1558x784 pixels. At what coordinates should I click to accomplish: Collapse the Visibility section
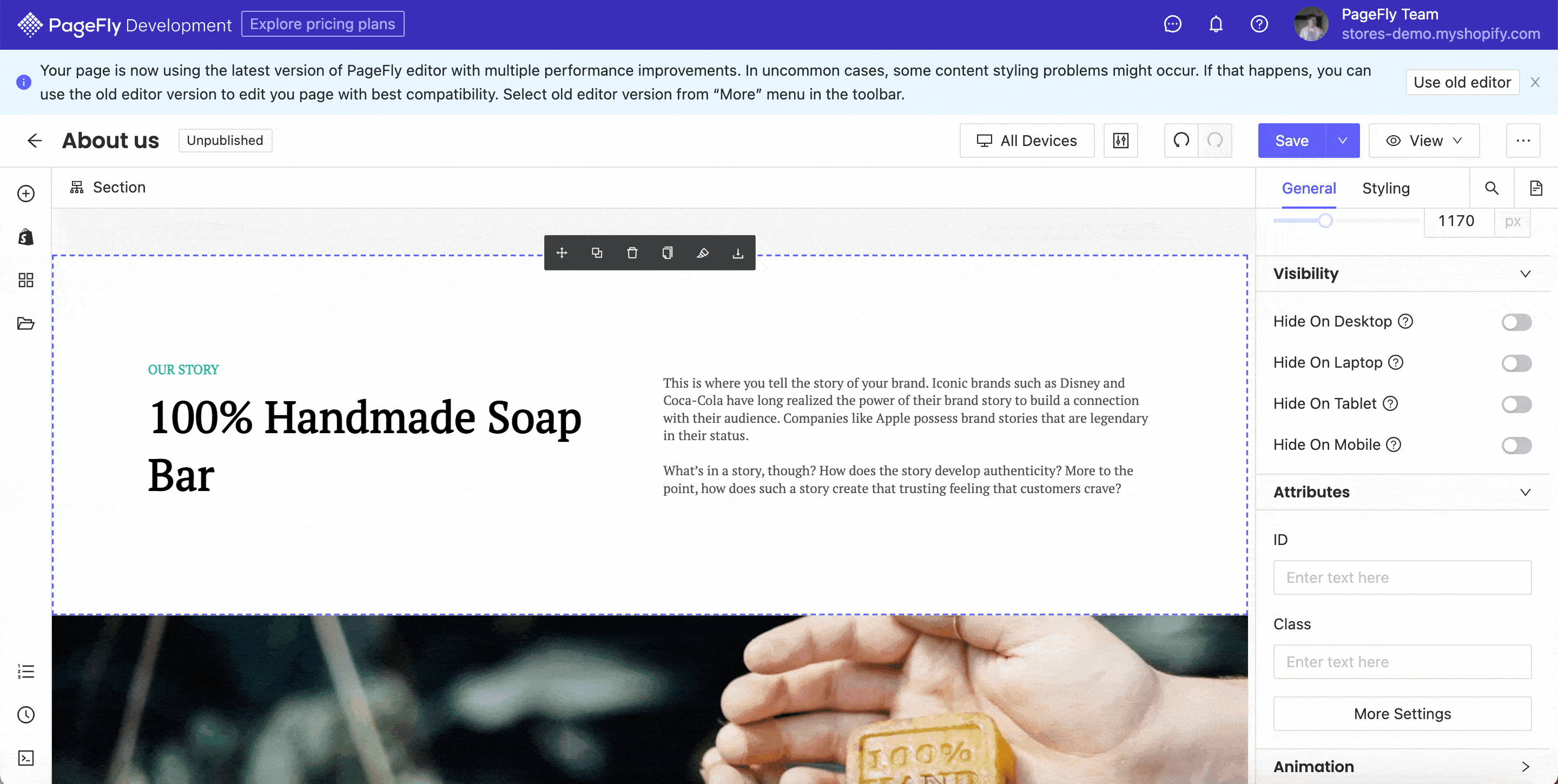point(1526,274)
